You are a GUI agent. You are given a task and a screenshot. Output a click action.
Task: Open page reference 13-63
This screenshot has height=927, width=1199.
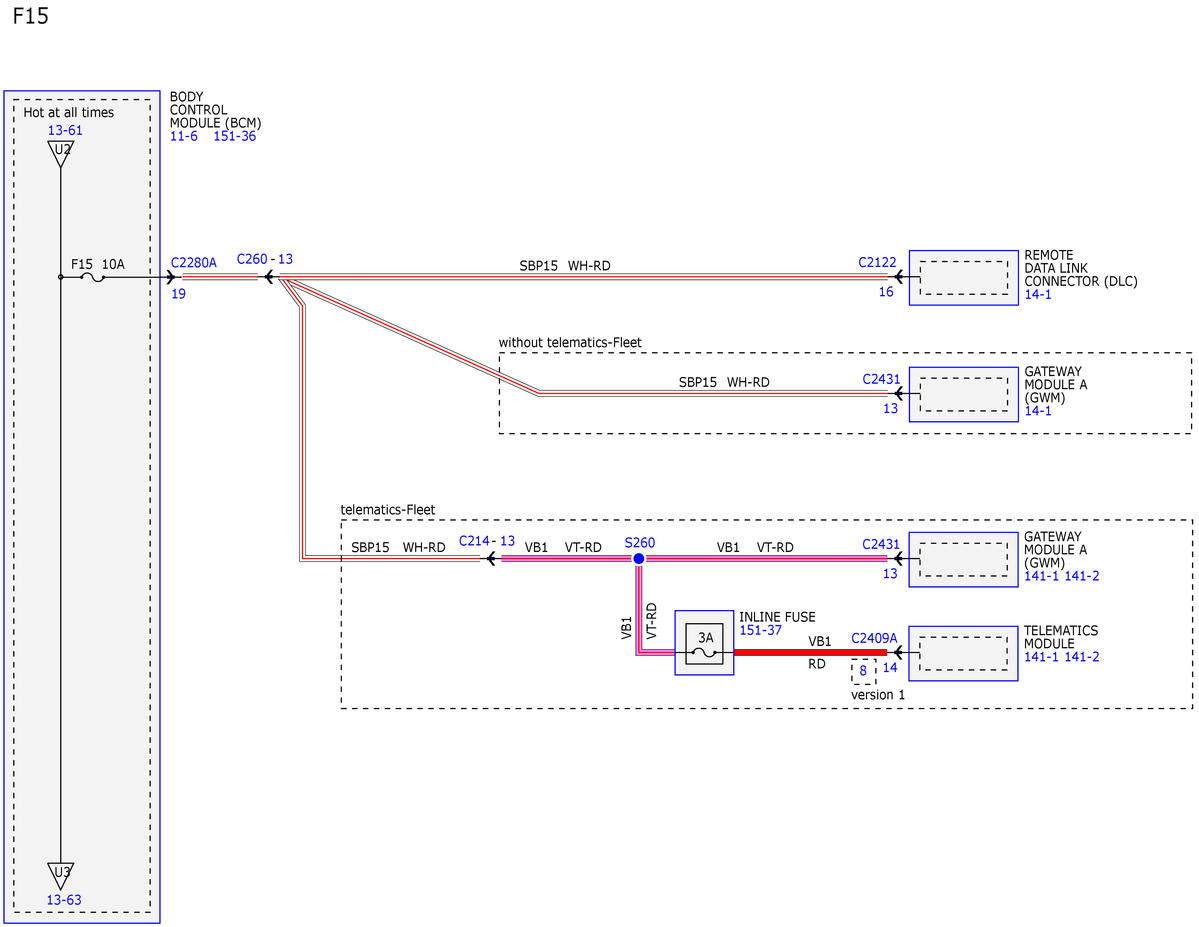[x=64, y=899]
